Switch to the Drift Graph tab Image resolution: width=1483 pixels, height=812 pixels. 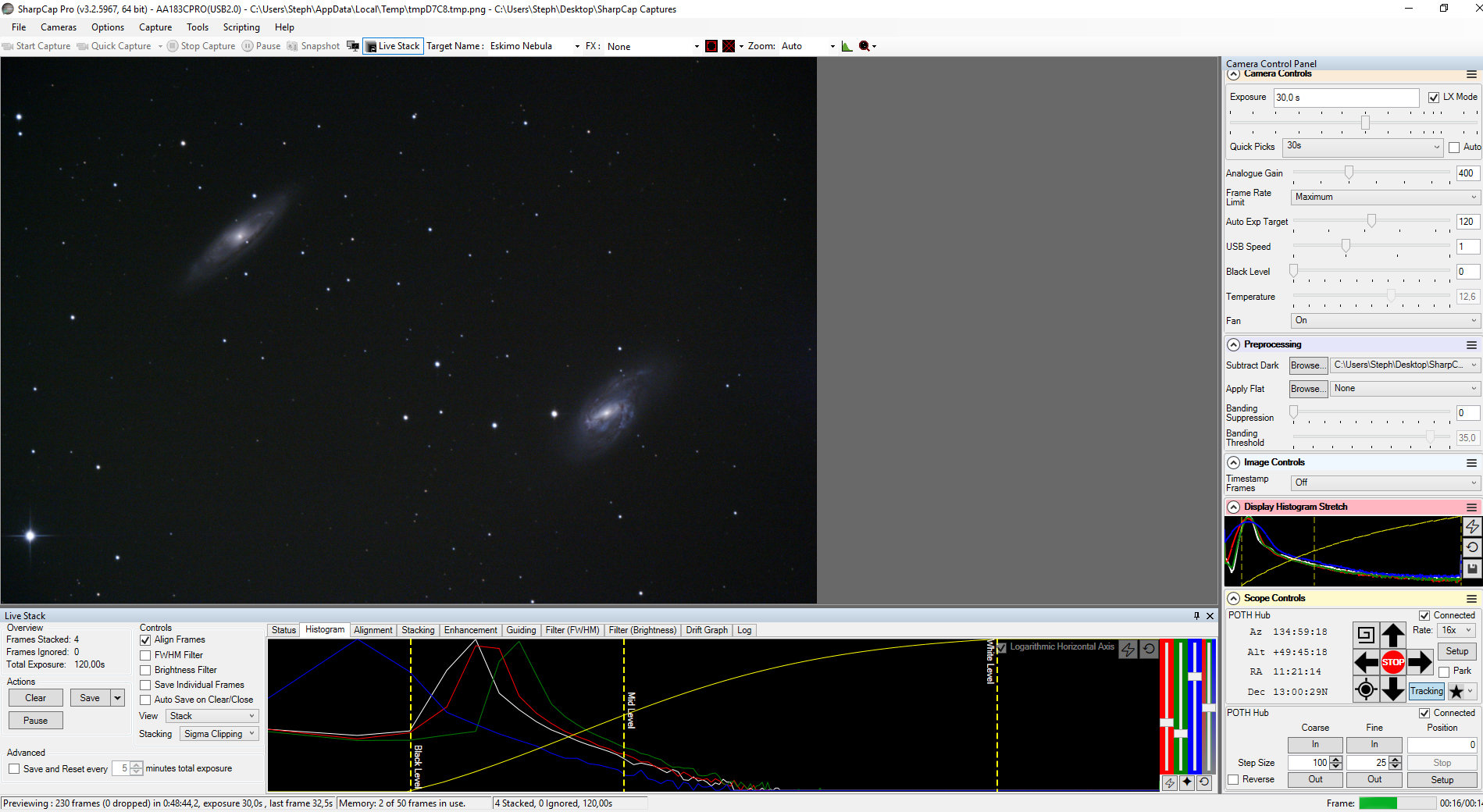click(706, 630)
